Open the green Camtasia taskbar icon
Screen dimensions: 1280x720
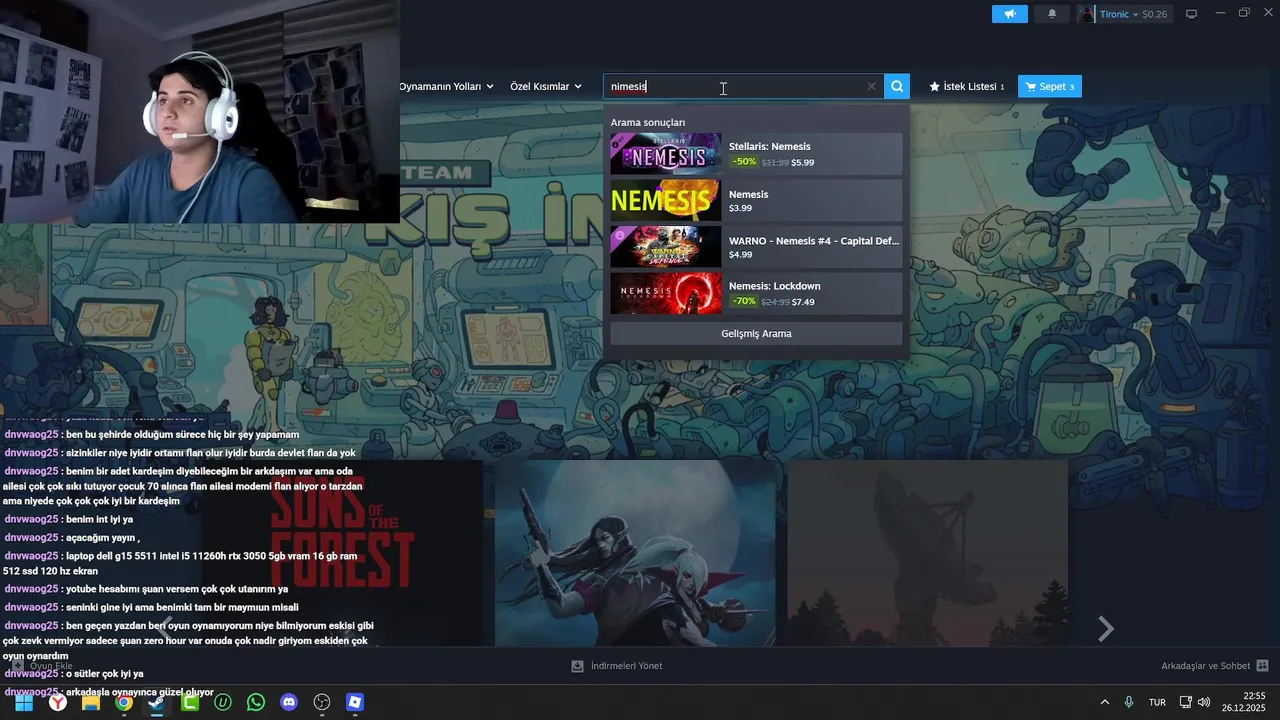(190, 702)
